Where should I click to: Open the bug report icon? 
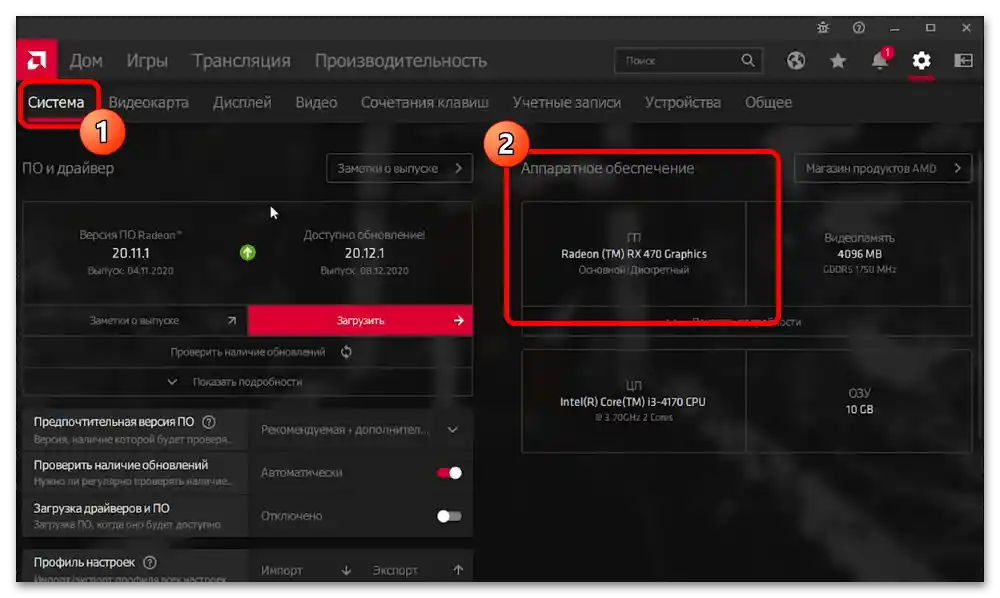[x=823, y=28]
